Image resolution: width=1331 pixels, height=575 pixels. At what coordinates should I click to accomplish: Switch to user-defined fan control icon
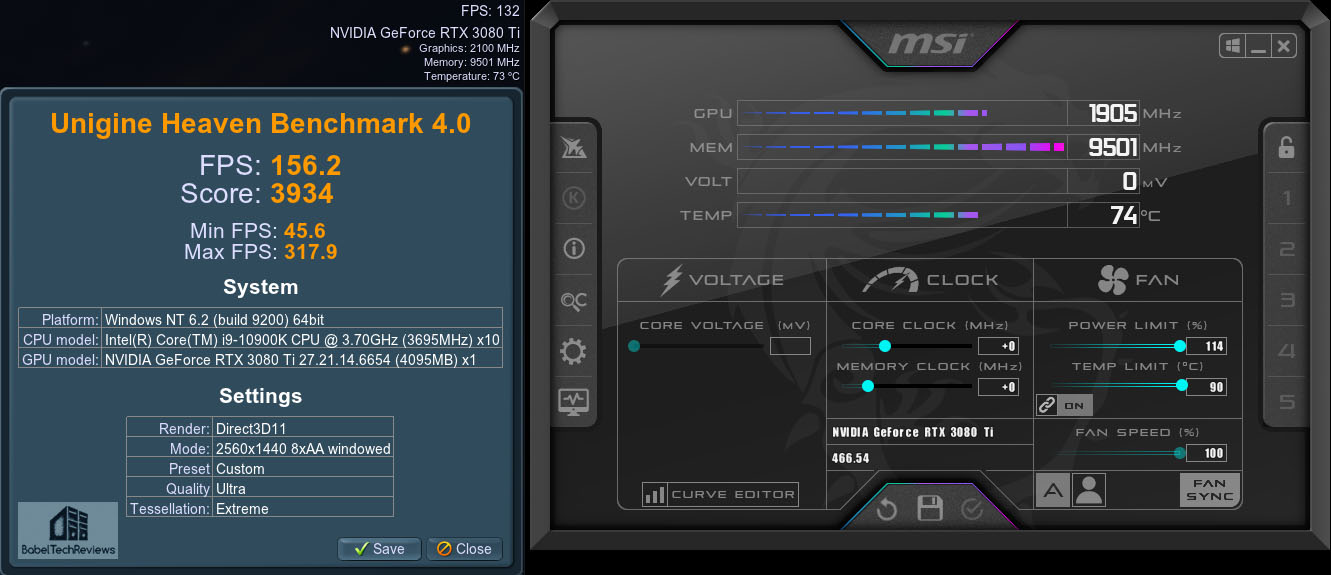pos(1088,490)
